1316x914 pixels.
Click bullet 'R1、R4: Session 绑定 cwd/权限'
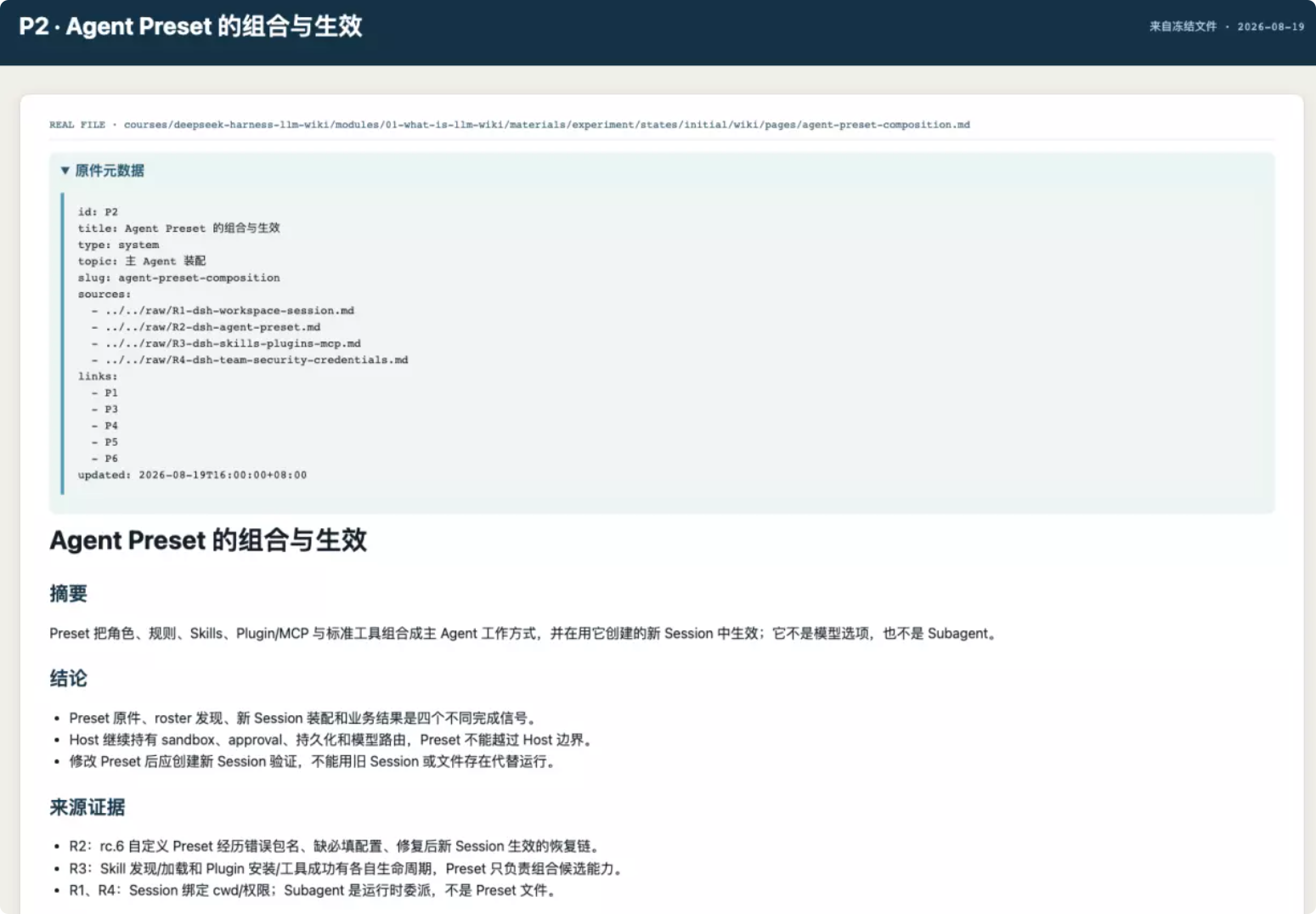(314, 890)
